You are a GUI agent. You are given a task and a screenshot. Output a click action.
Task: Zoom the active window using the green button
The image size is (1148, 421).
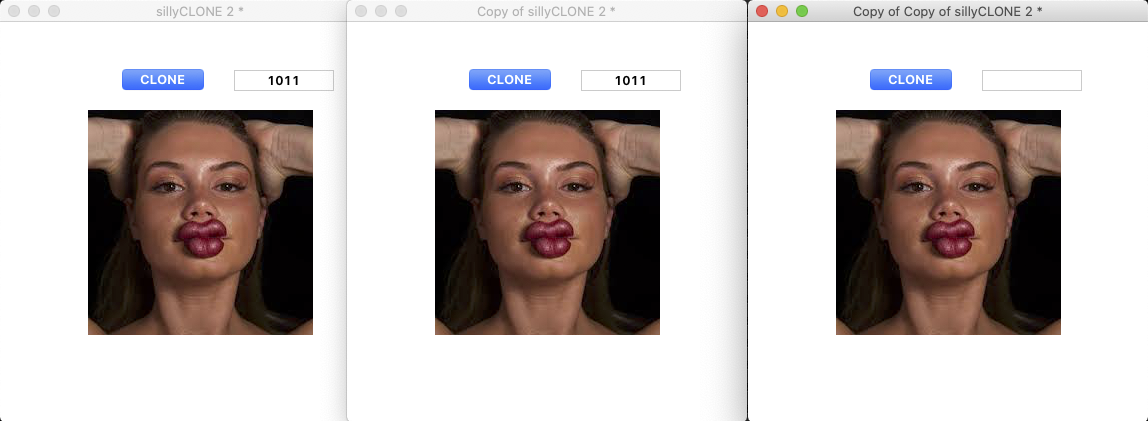click(x=802, y=11)
